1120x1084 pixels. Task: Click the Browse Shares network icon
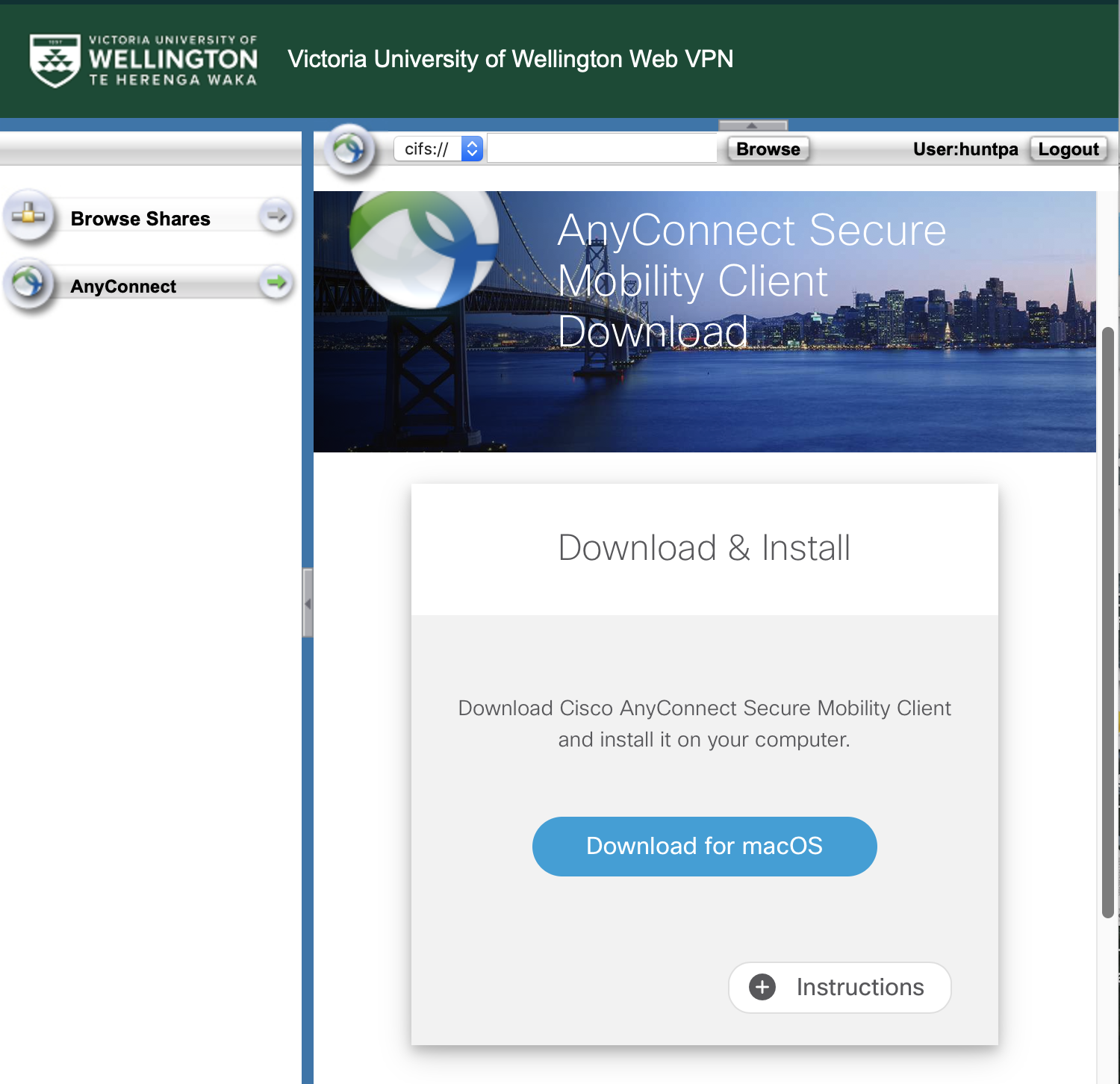click(28, 217)
